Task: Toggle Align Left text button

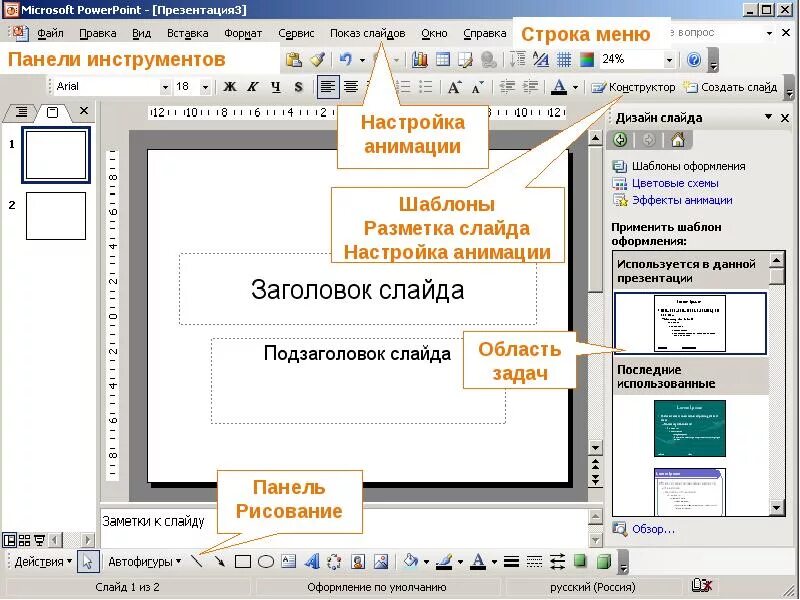Action: click(x=328, y=87)
